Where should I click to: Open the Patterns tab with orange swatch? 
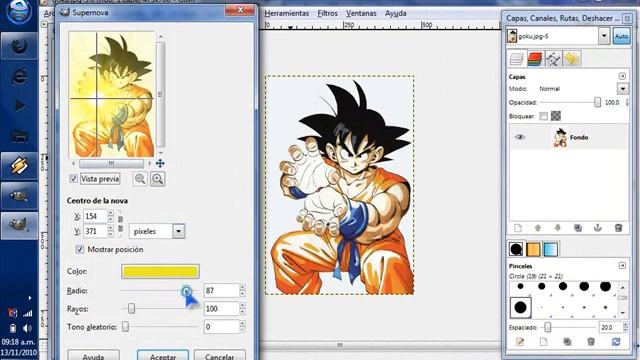click(533, 249)
